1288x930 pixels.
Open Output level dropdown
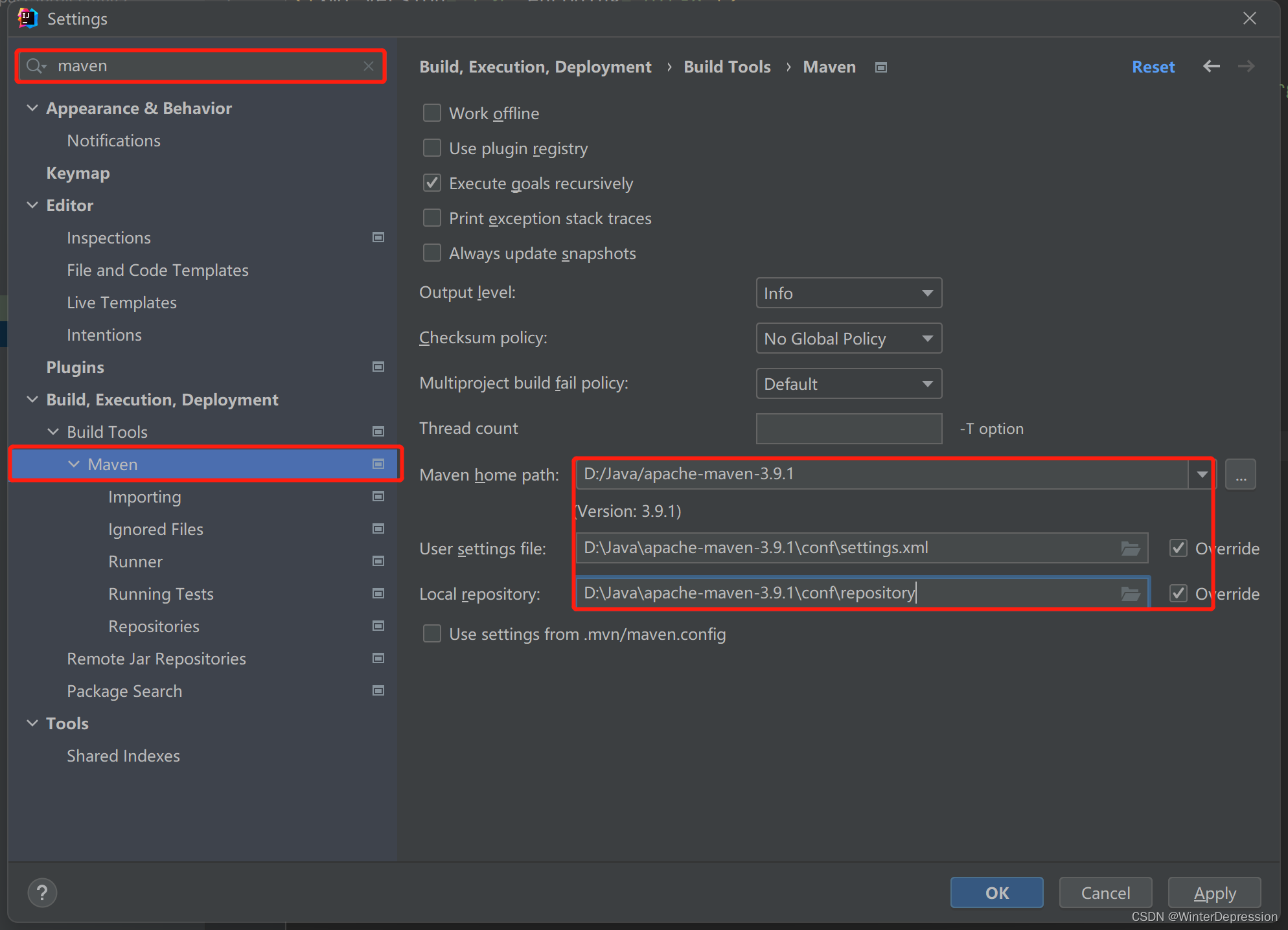coord(849,293)
